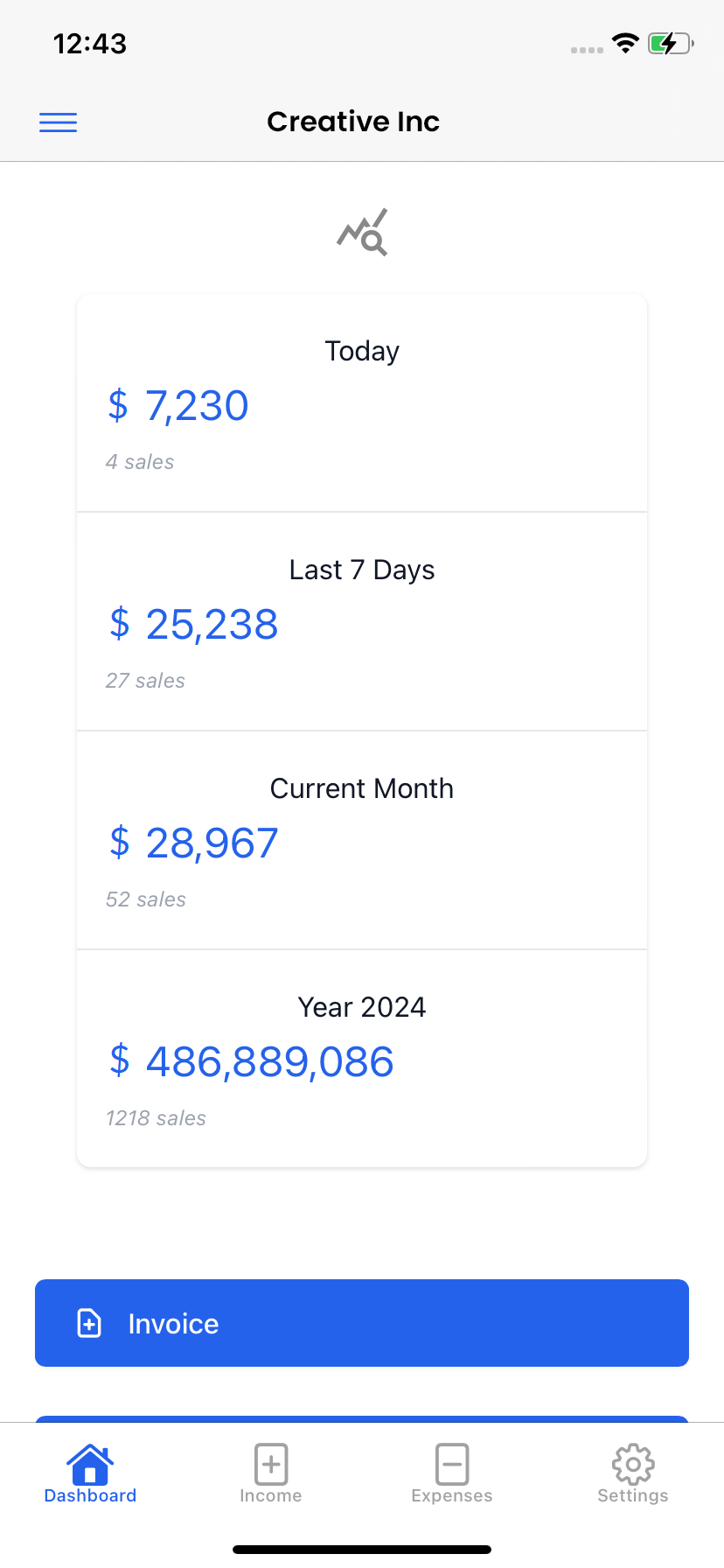This screenshot has width=724, height=1568.
Task: Tap the Wi-Fi status icon
Action: (625, 43)
